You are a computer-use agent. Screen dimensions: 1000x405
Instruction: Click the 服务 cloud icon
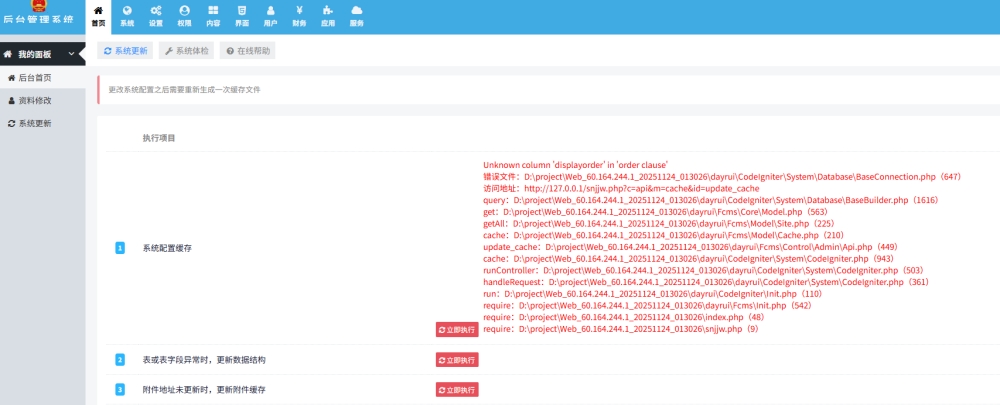point(357,15)
